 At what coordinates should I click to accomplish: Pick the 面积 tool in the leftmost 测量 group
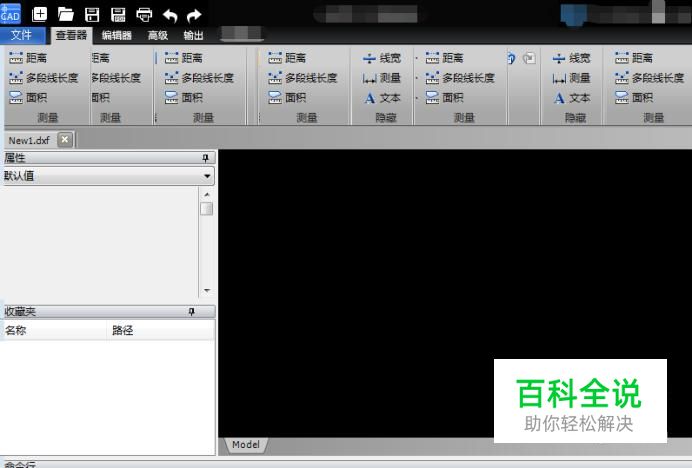click(x=28, y=97)
